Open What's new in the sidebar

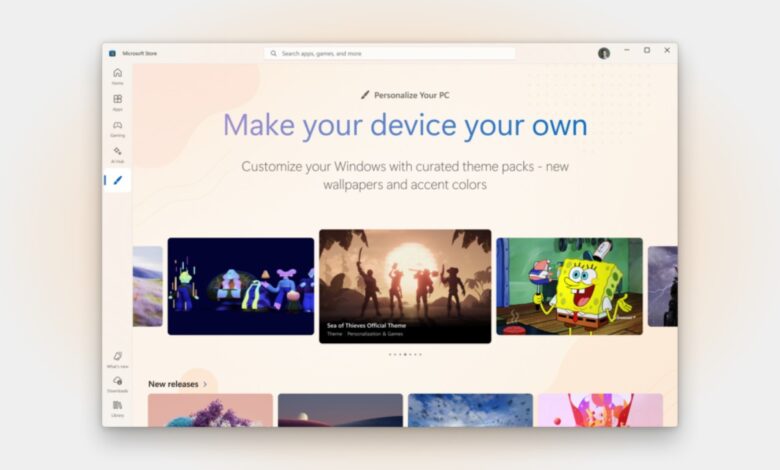[x=117, y=360]
